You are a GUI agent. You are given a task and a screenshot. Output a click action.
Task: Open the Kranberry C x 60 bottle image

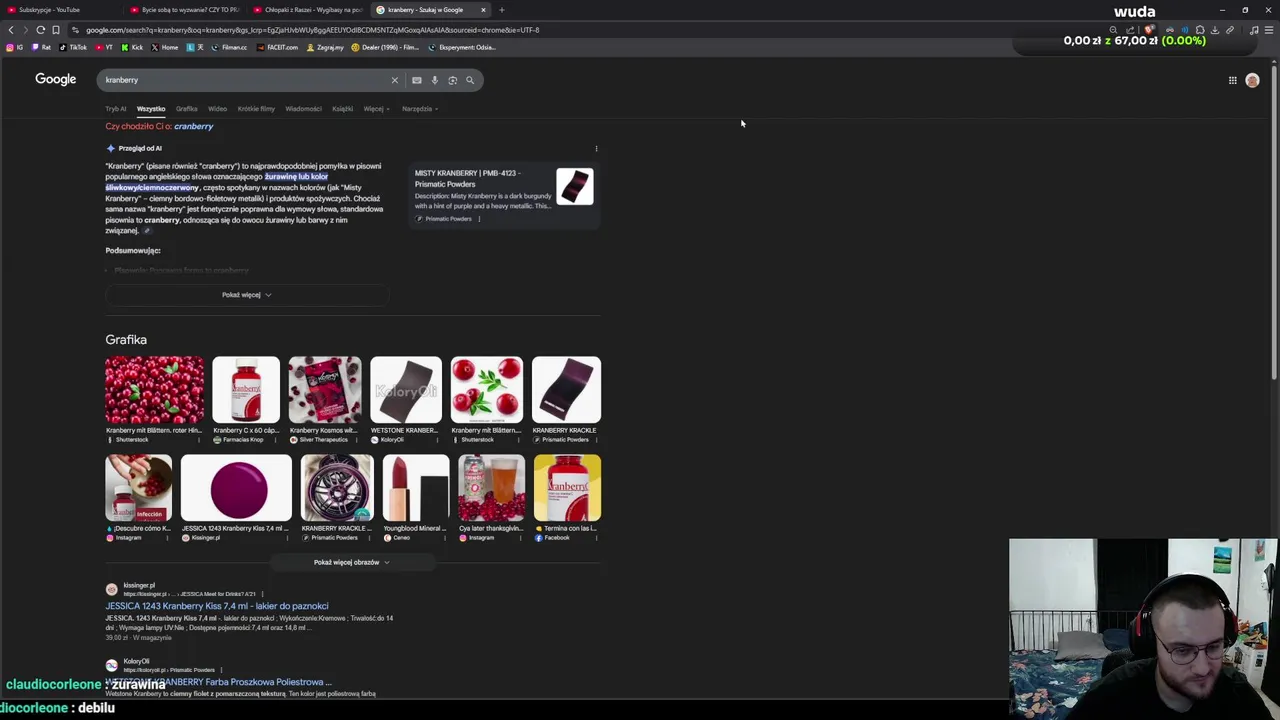[246, 390]
